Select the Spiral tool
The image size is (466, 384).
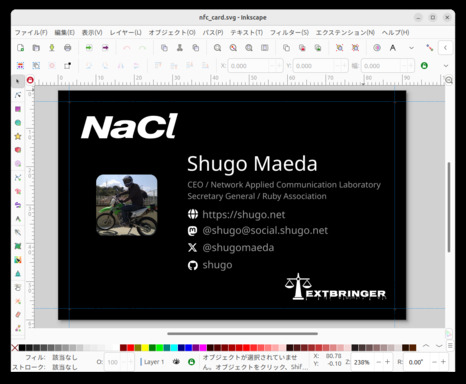coord(18,164)
